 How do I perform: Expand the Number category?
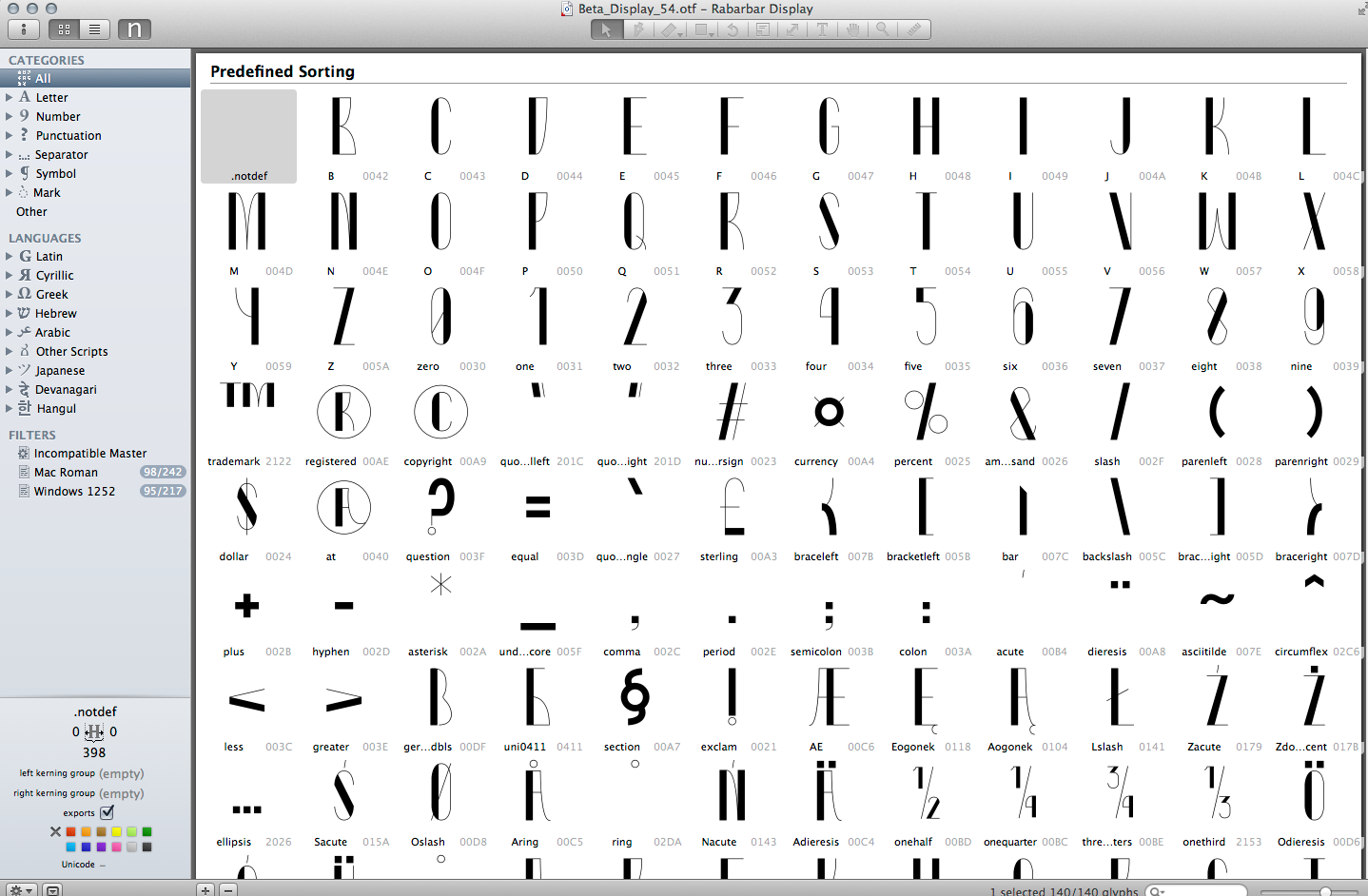pyautogui.click(x=9, y=116)
